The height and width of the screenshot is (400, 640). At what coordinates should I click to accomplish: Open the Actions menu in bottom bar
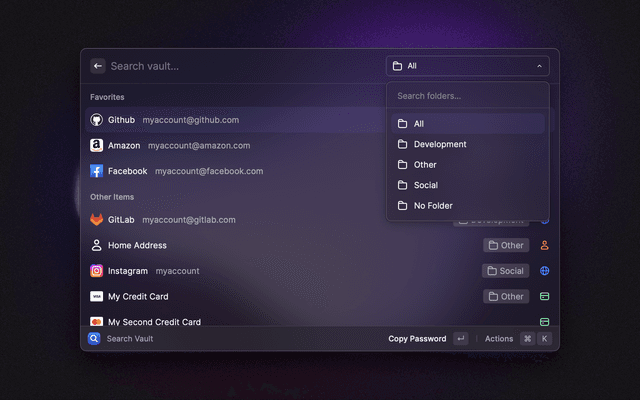[499, 339]
